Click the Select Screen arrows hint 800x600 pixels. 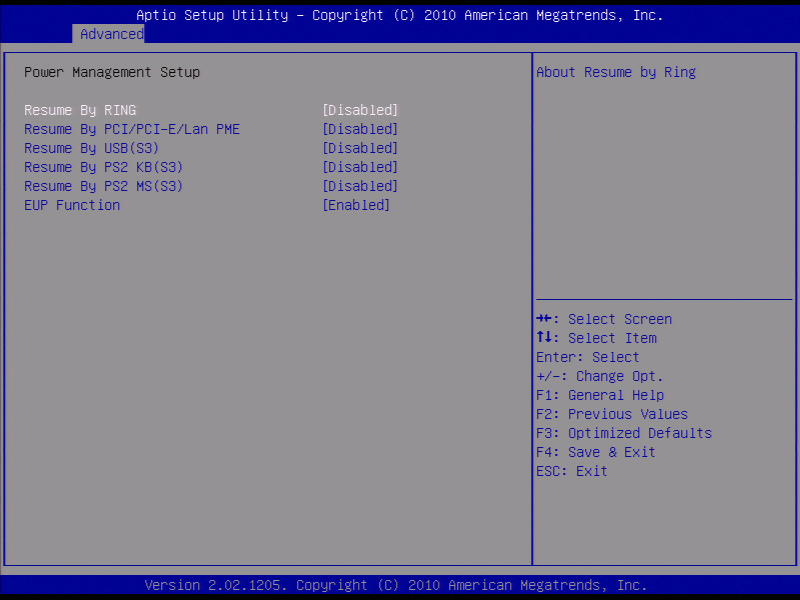tap(604, 319)
